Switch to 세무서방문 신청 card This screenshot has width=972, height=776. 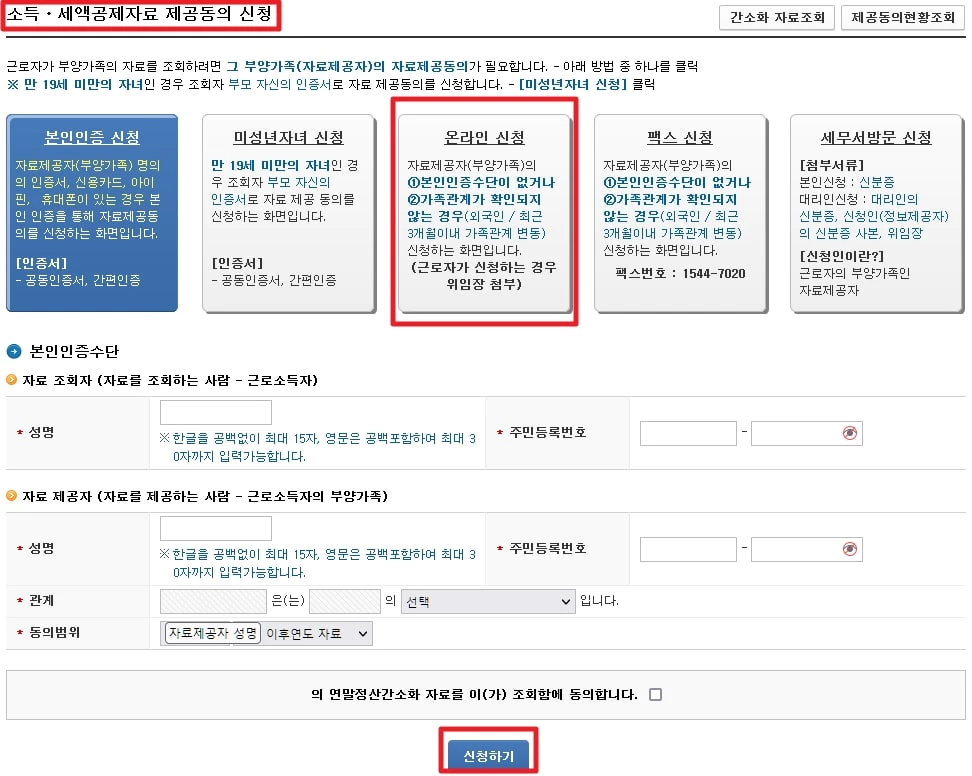[x=876, y=213]
